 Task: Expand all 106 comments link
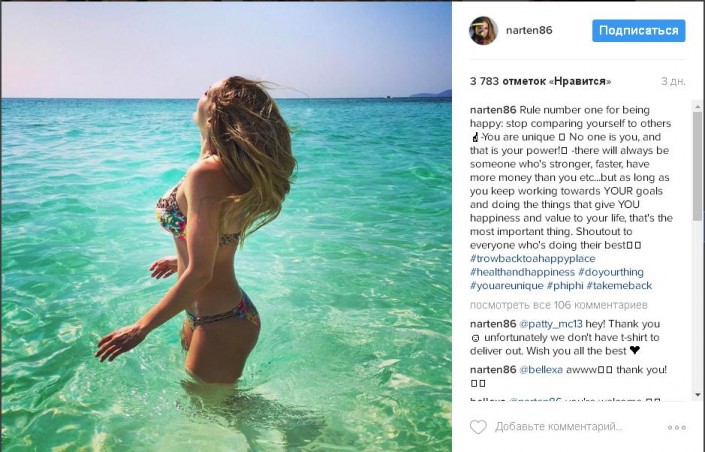(558, 305)
